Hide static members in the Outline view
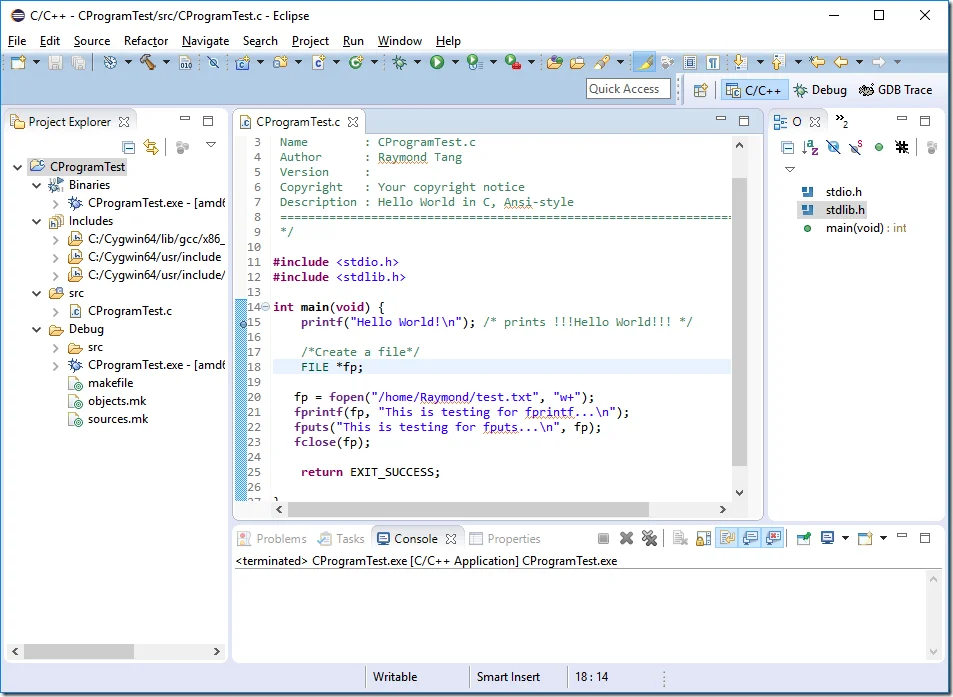The height and width of the screenshot is (697, 953). click(855, 147)
